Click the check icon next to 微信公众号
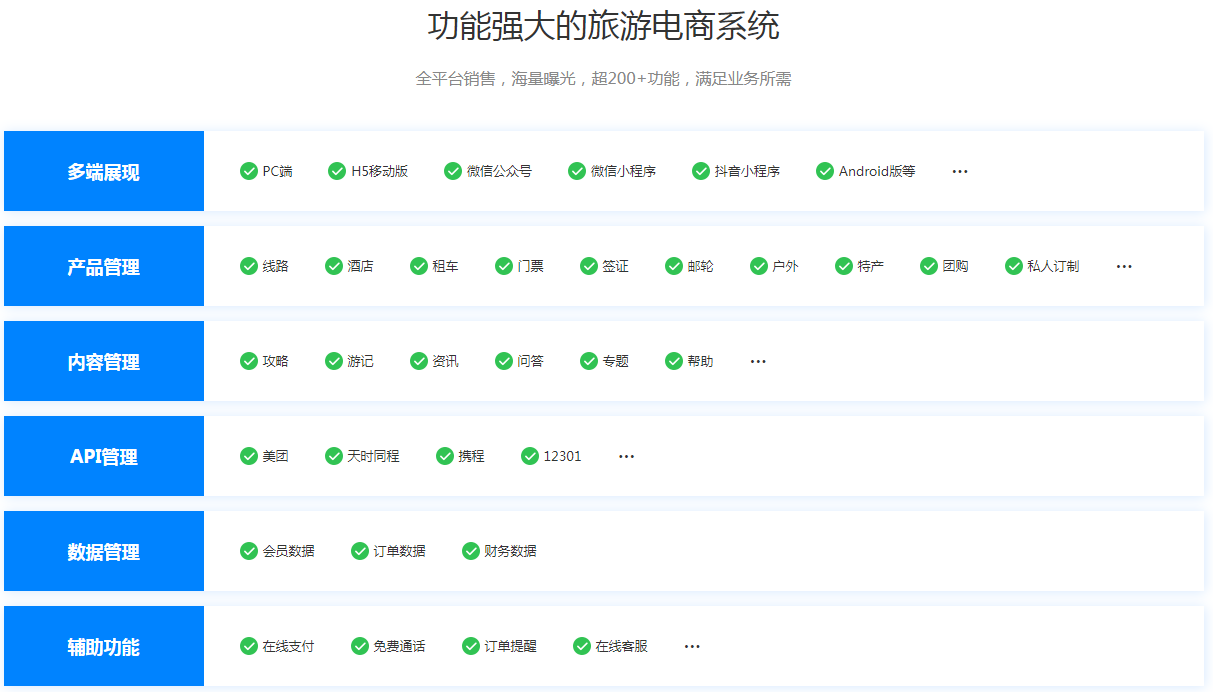The width and height of the screenshot is (1213, 692). pyautogui.click(x=453, y=171)
